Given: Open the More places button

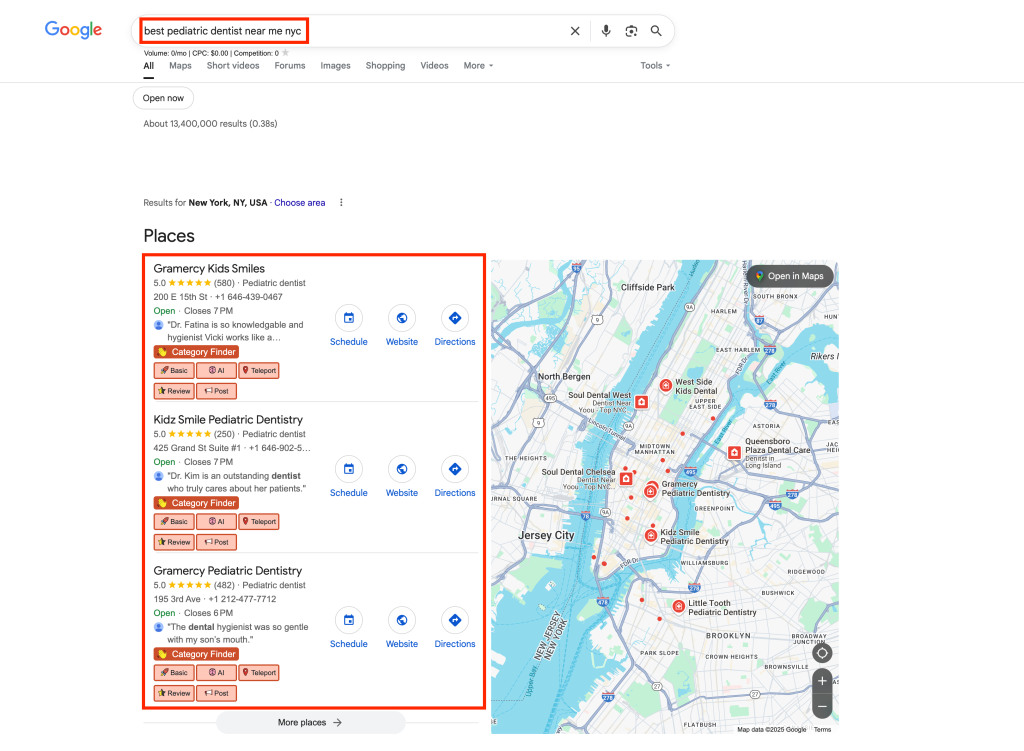Looking at the screenshot, I should [310, 722].
